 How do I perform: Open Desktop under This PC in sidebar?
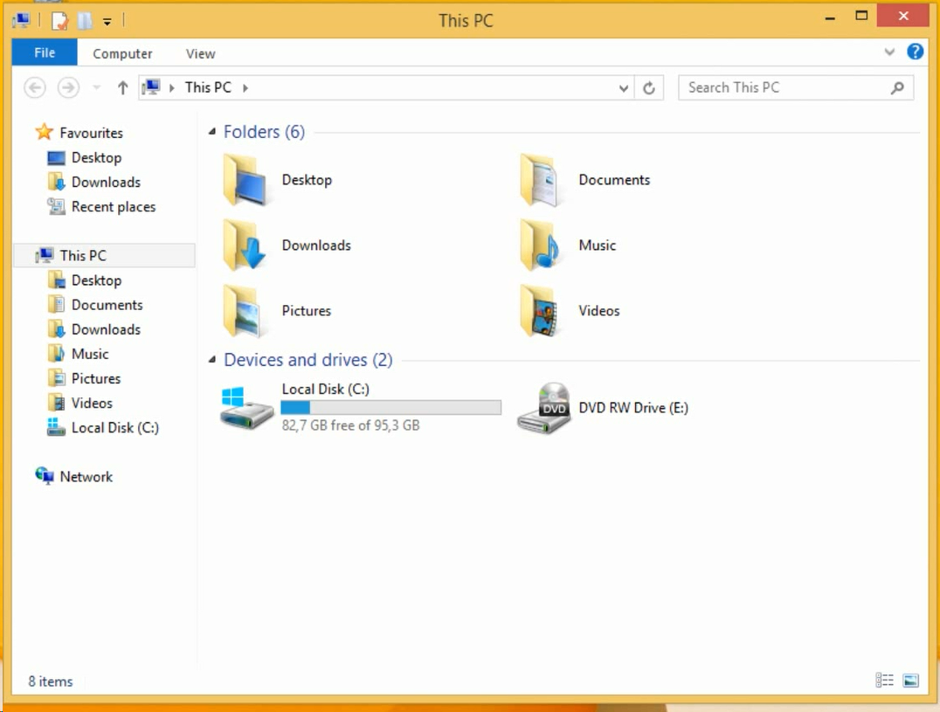pyautogui.click(x=85, y=280)
